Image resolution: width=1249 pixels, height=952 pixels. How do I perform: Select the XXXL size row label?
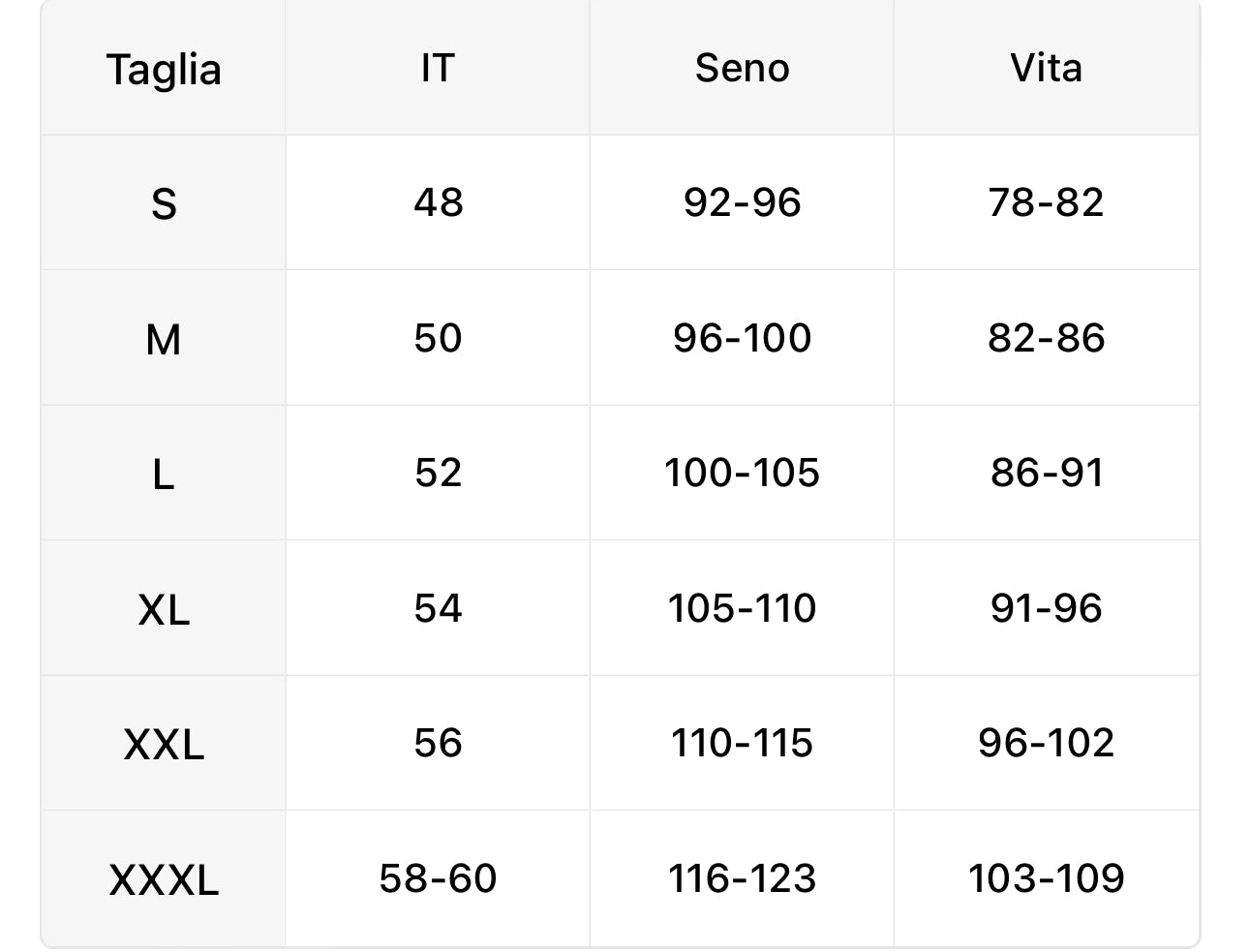tap(164, 879)
